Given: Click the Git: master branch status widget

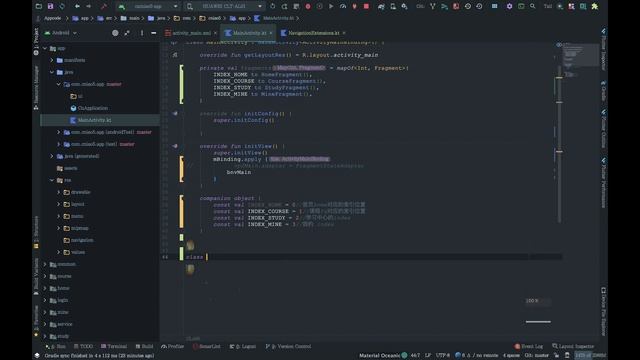Looking at the screenshot, I should click(536, 356).
